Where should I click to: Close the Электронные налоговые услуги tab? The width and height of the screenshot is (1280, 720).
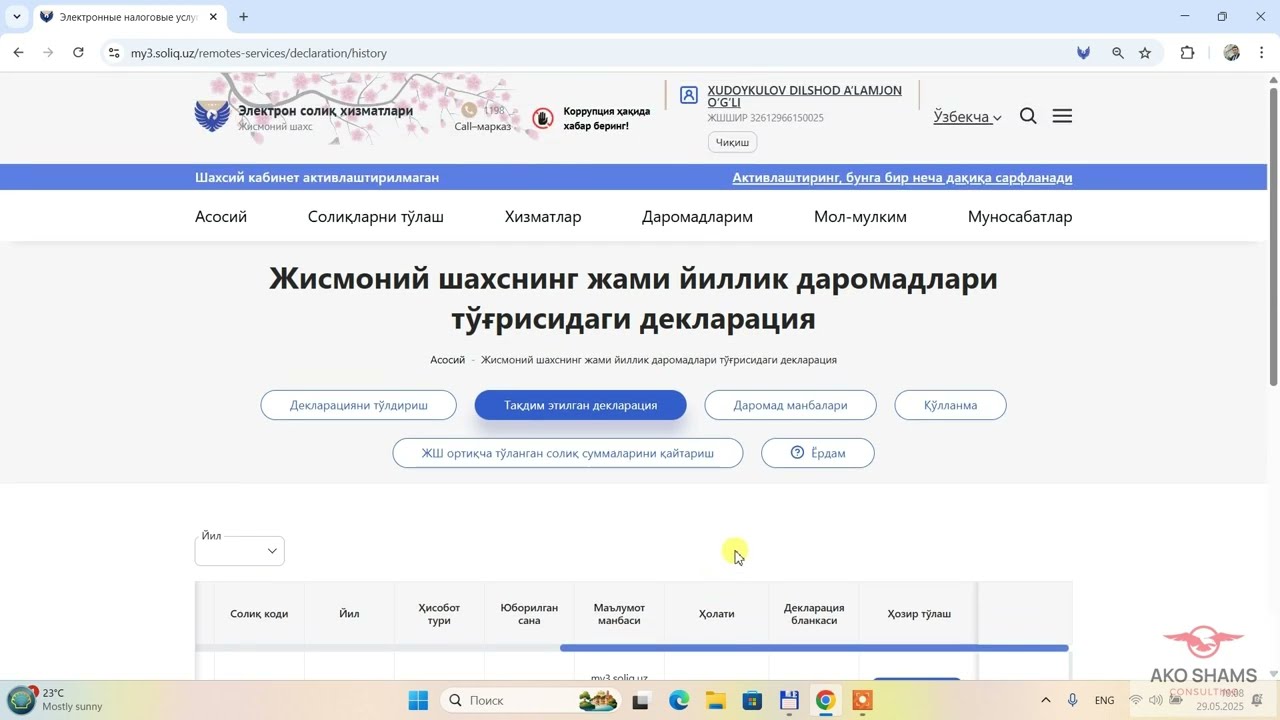[x=213, y=17]
